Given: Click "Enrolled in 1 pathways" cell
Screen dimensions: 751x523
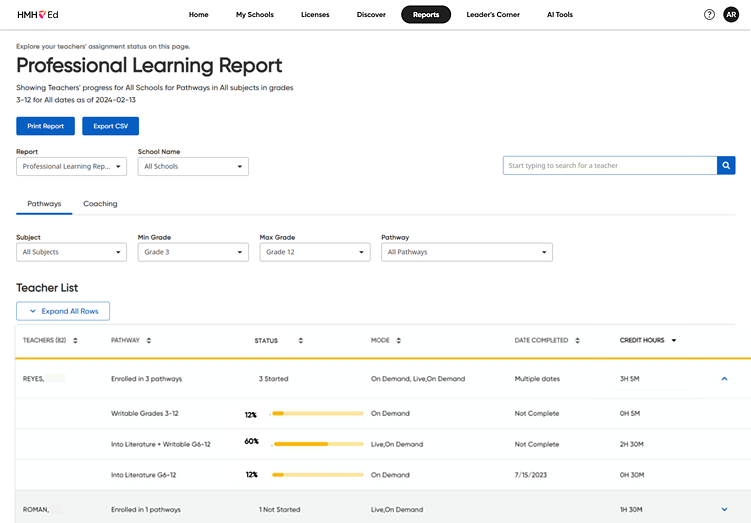Looking at the screenshot, I should [146, 510].
